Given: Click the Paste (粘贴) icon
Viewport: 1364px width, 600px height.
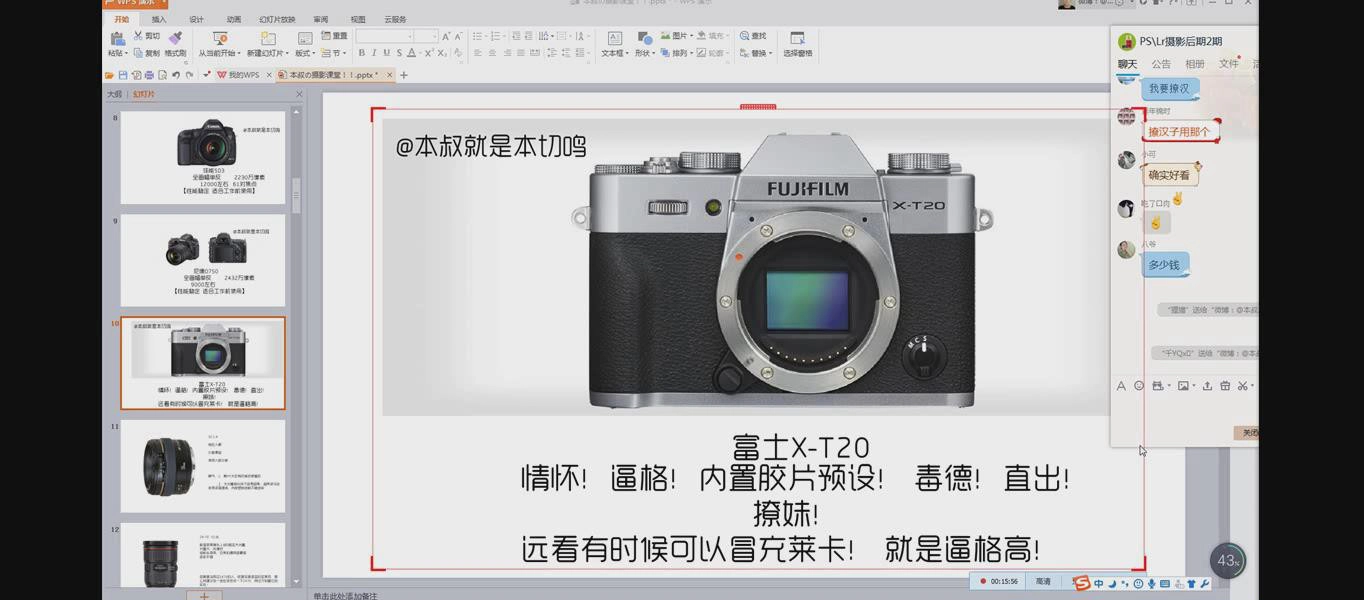Looking at the screenshot, I should [117, 39].
